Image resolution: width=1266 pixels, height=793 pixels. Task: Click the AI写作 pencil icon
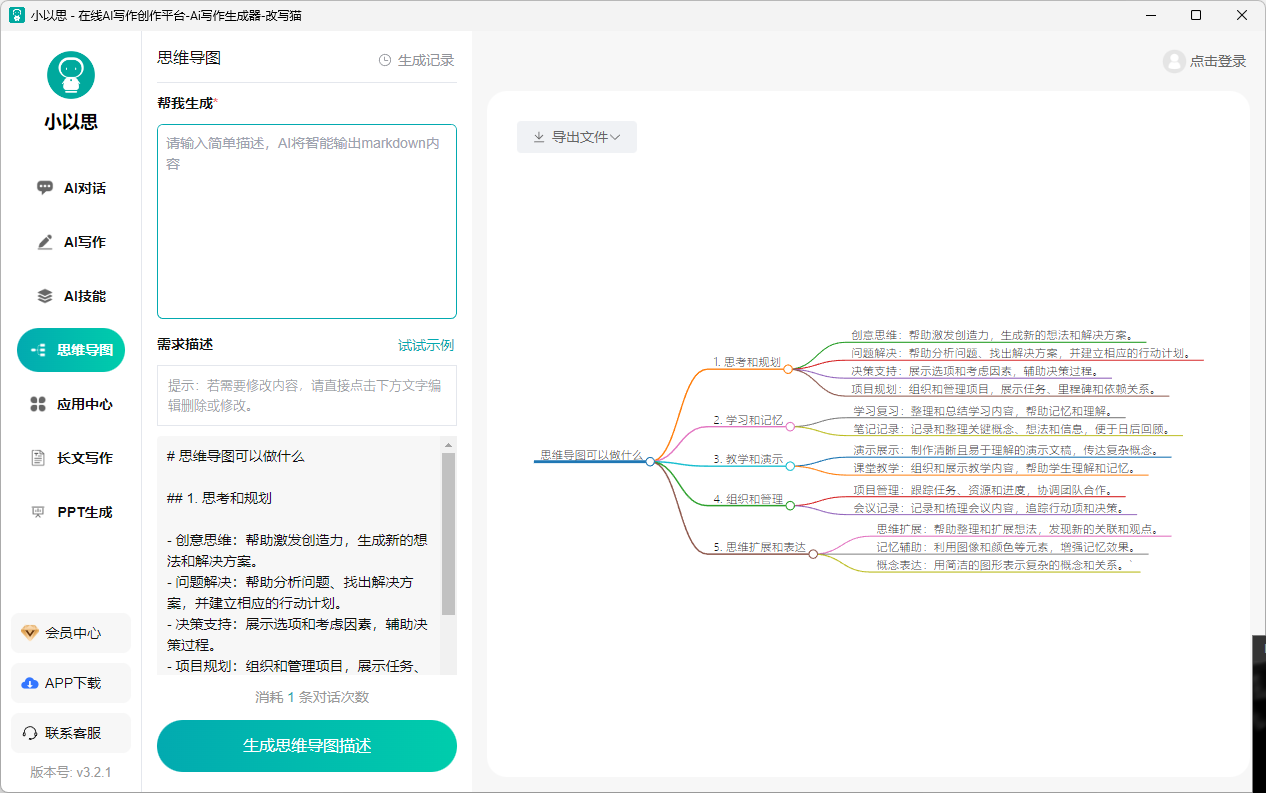pos(45,242)
